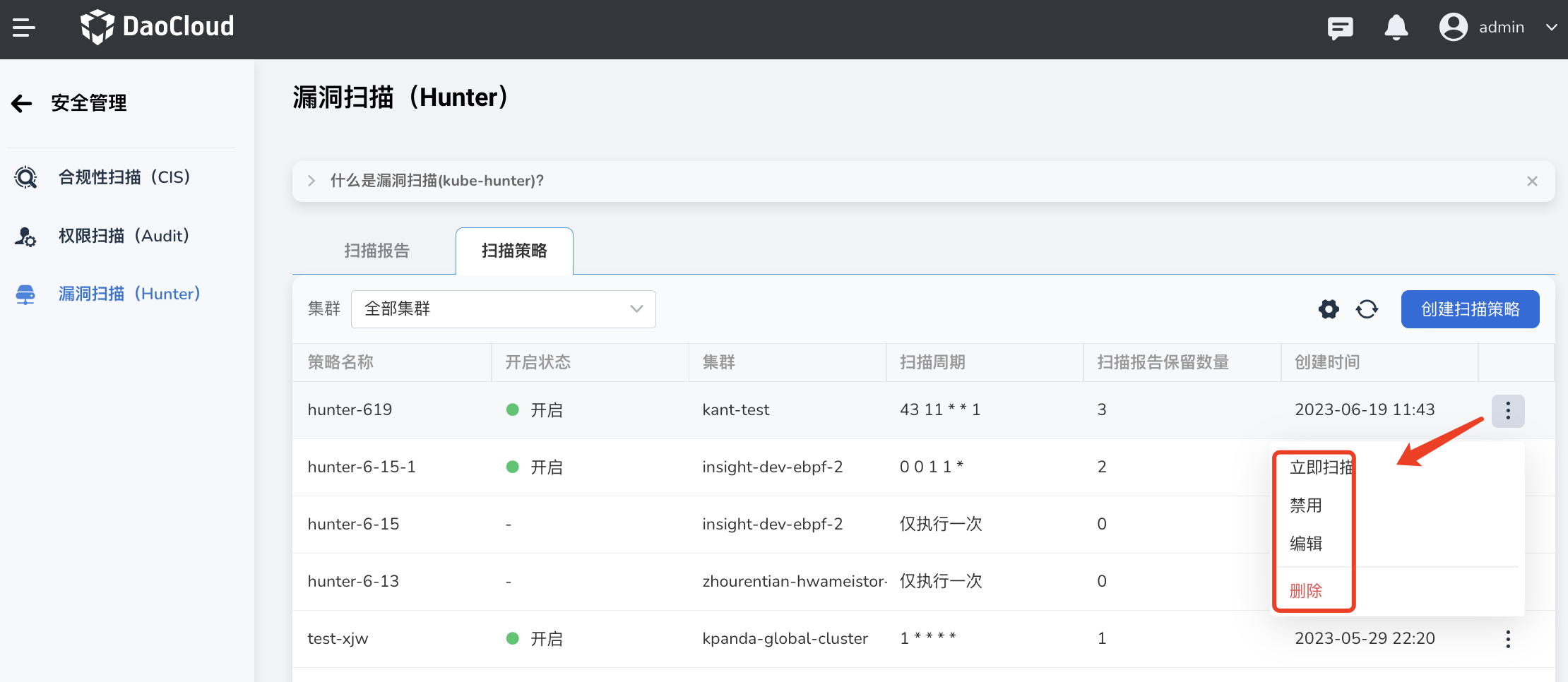Click the Hunter sidebar icon

[25, 294]
